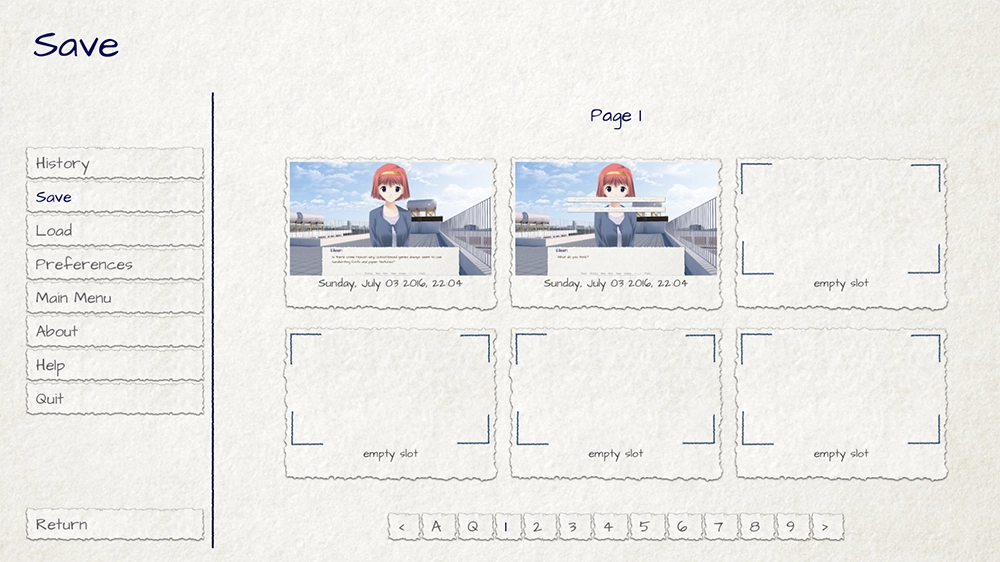1000x562 pixels.
Task: Open the auto saves page A
Action: pos(437,526)
